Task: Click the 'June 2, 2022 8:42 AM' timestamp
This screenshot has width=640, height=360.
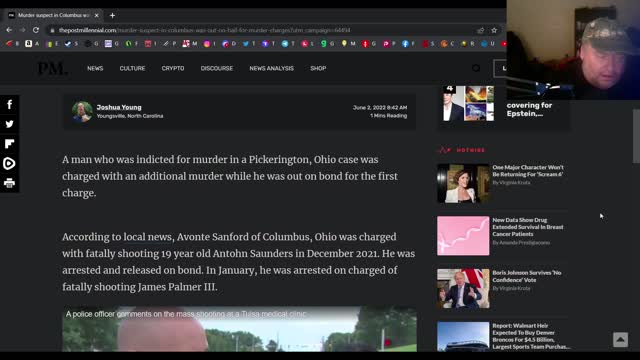Action: 380,107
